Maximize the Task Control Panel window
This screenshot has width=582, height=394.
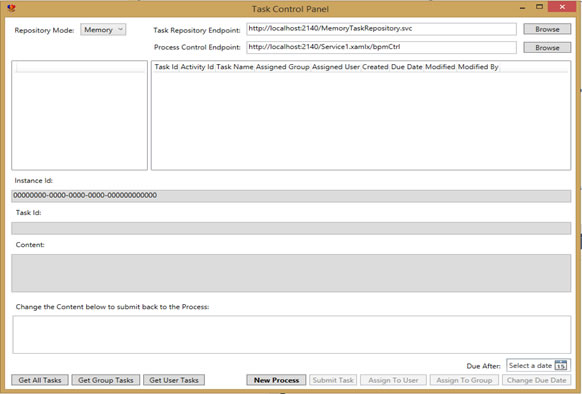[x=539, y=7]
